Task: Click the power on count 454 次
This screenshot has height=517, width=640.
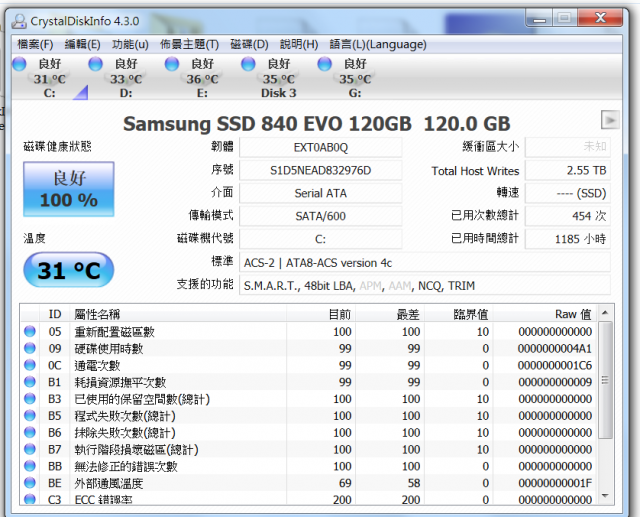Action: (568, 216)
